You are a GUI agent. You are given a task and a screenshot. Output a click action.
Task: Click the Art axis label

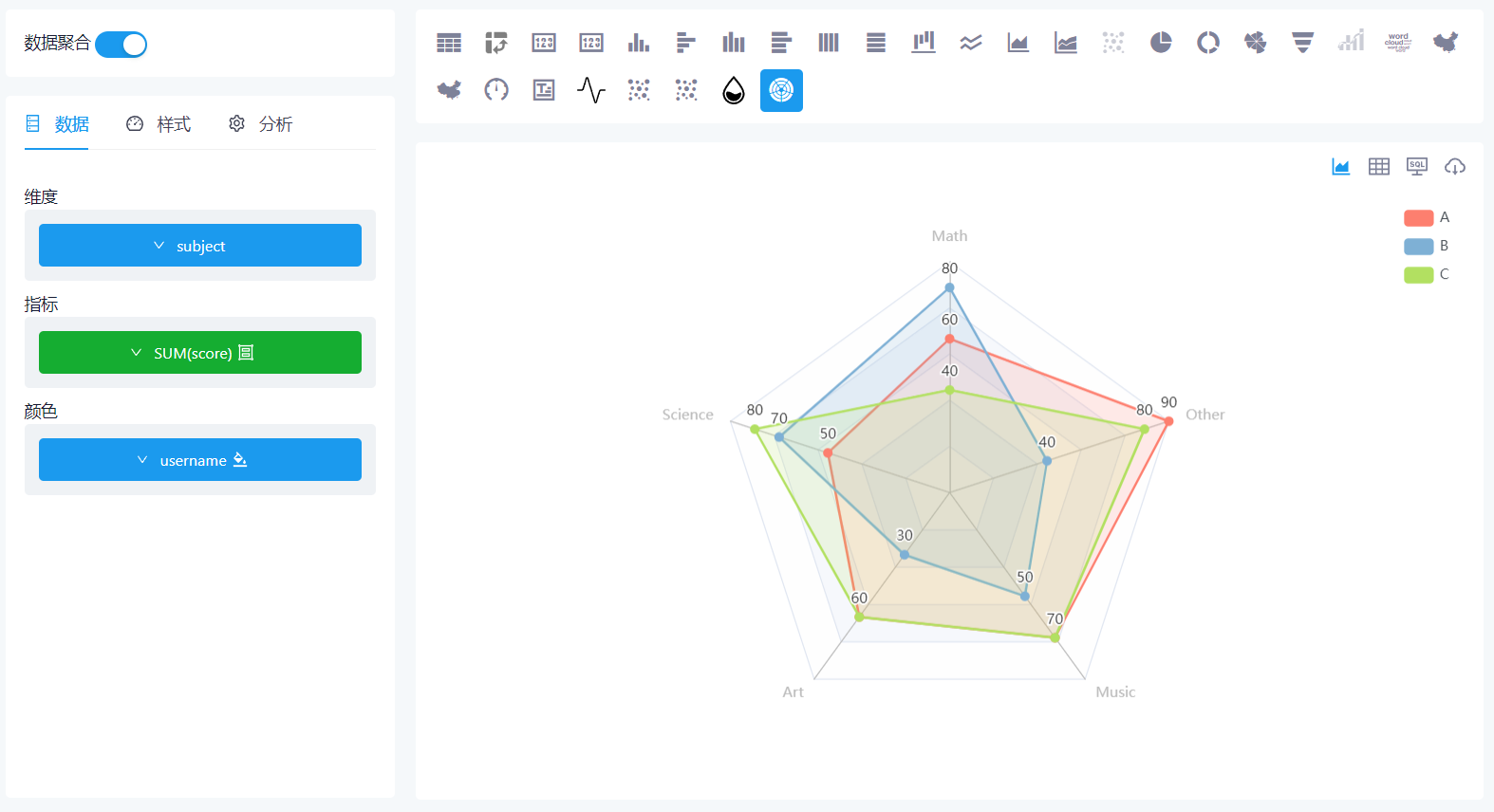tap(793, 692)
